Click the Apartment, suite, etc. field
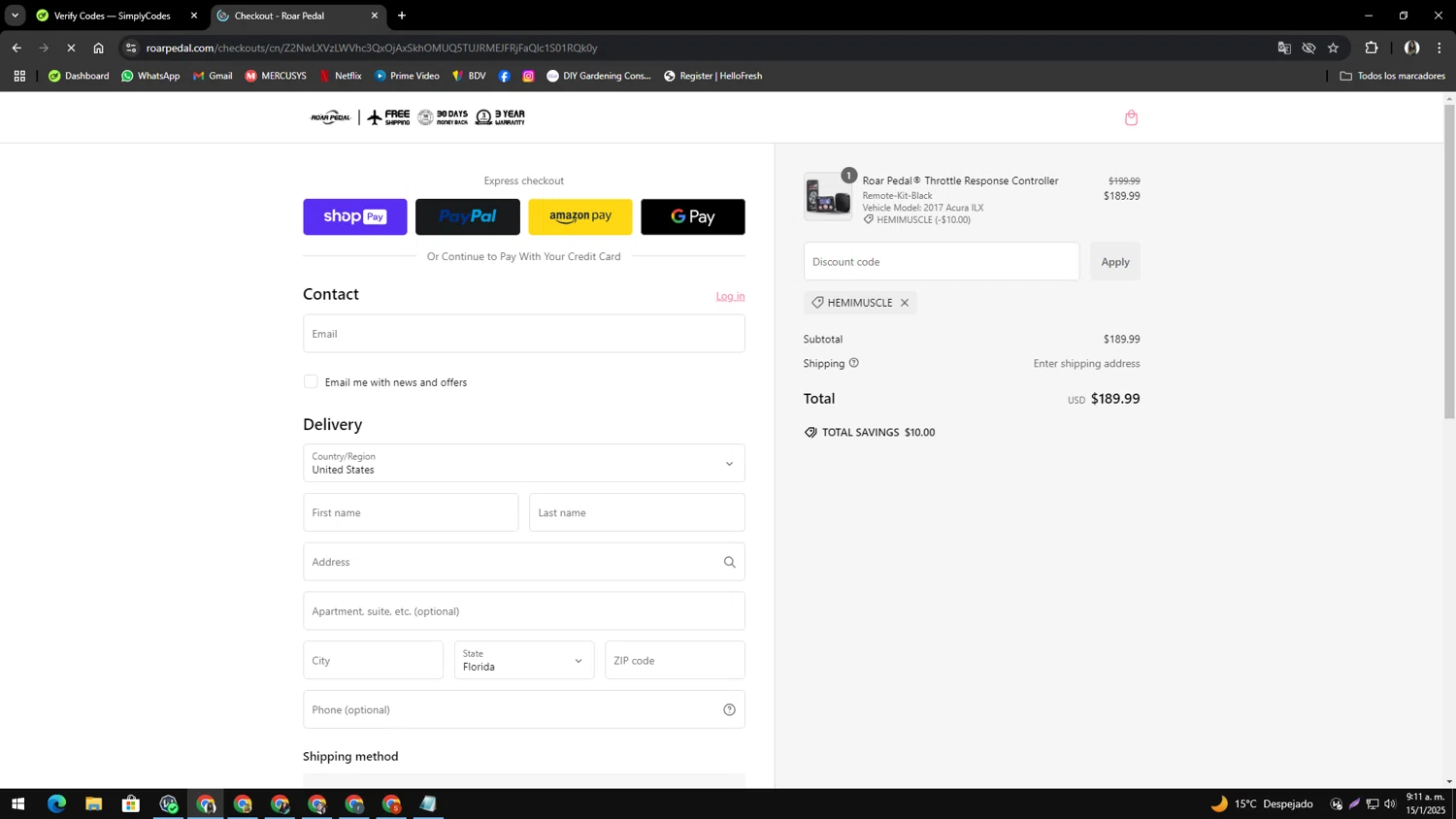This screenshot has width=1456, height=819. click(x=524, y=611)
